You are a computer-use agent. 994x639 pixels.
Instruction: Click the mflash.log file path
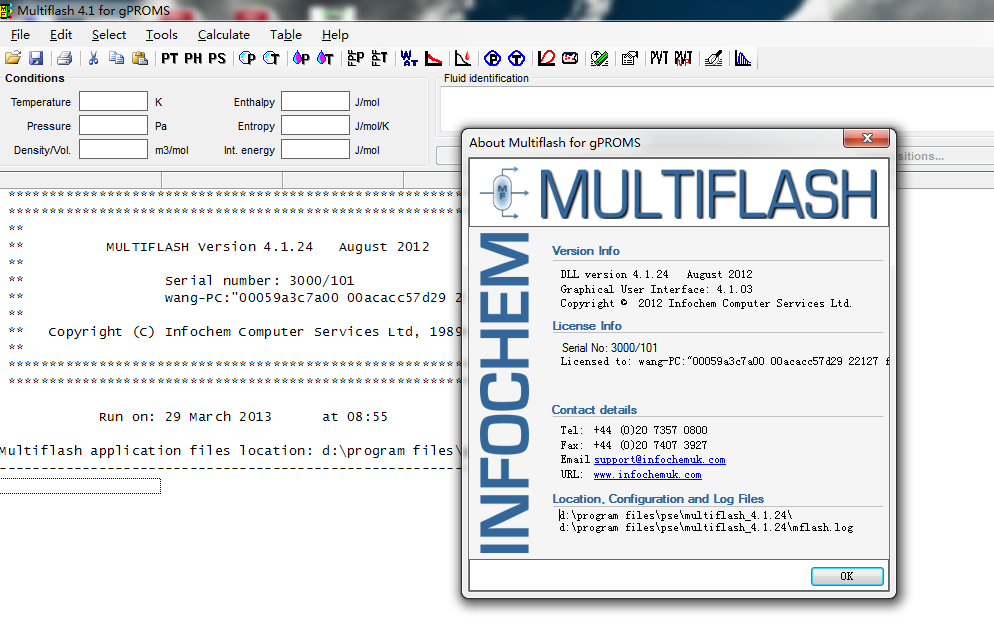pyautogui.click(x=706, y=527)
